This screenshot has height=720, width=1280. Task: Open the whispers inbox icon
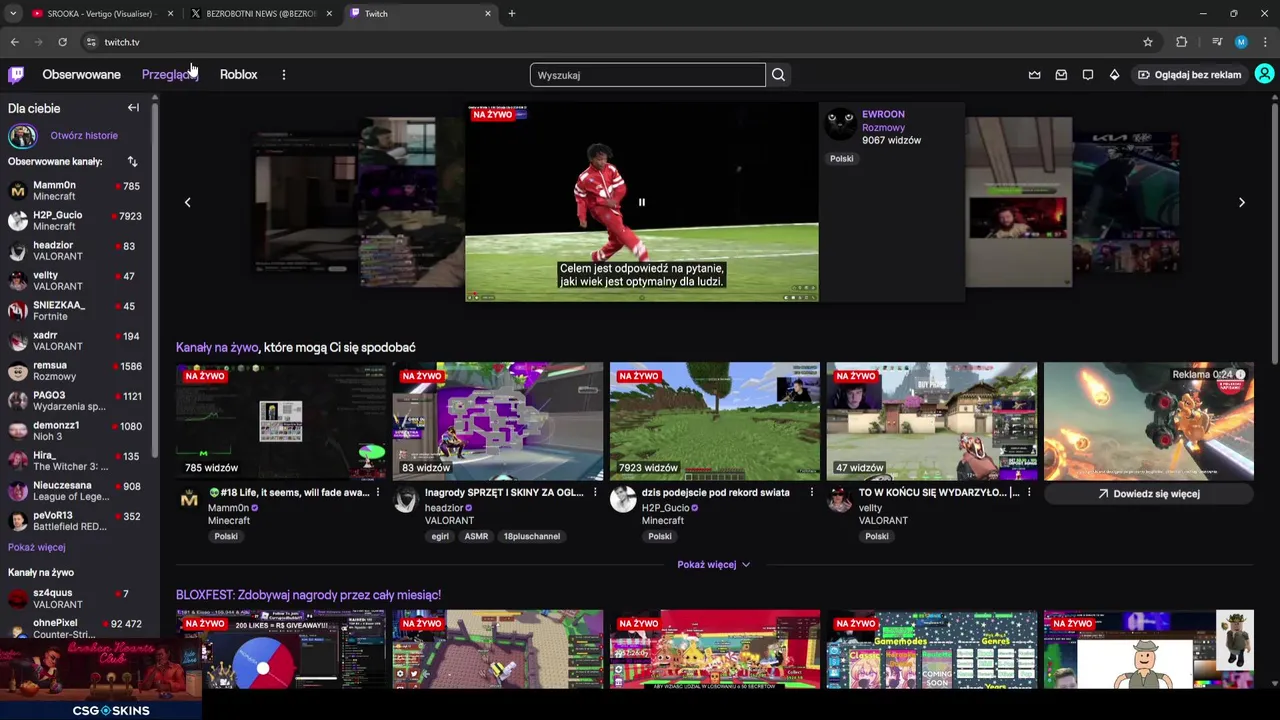(1061, 74)
